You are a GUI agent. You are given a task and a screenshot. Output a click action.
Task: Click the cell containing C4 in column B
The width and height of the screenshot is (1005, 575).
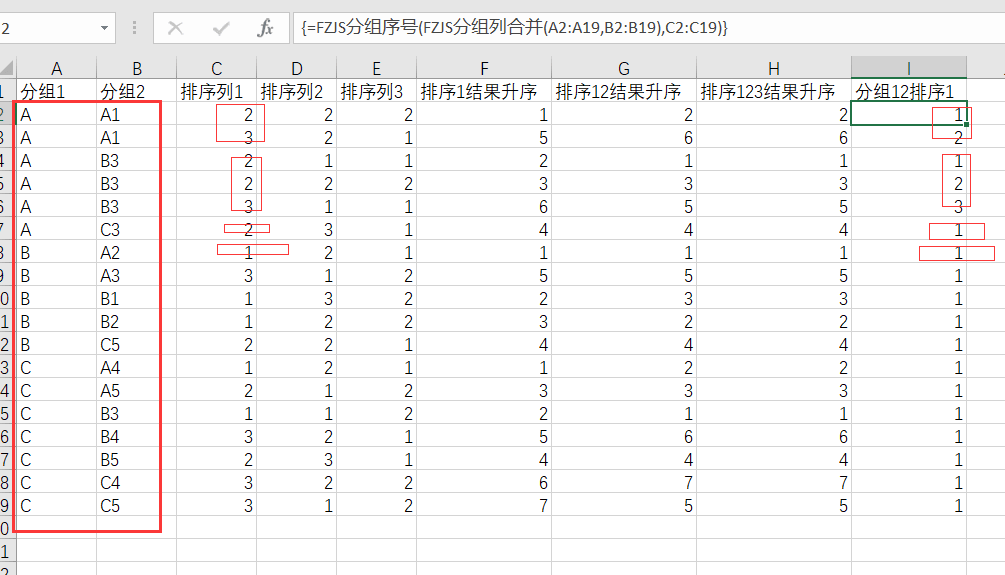click(x=137, y=483)
